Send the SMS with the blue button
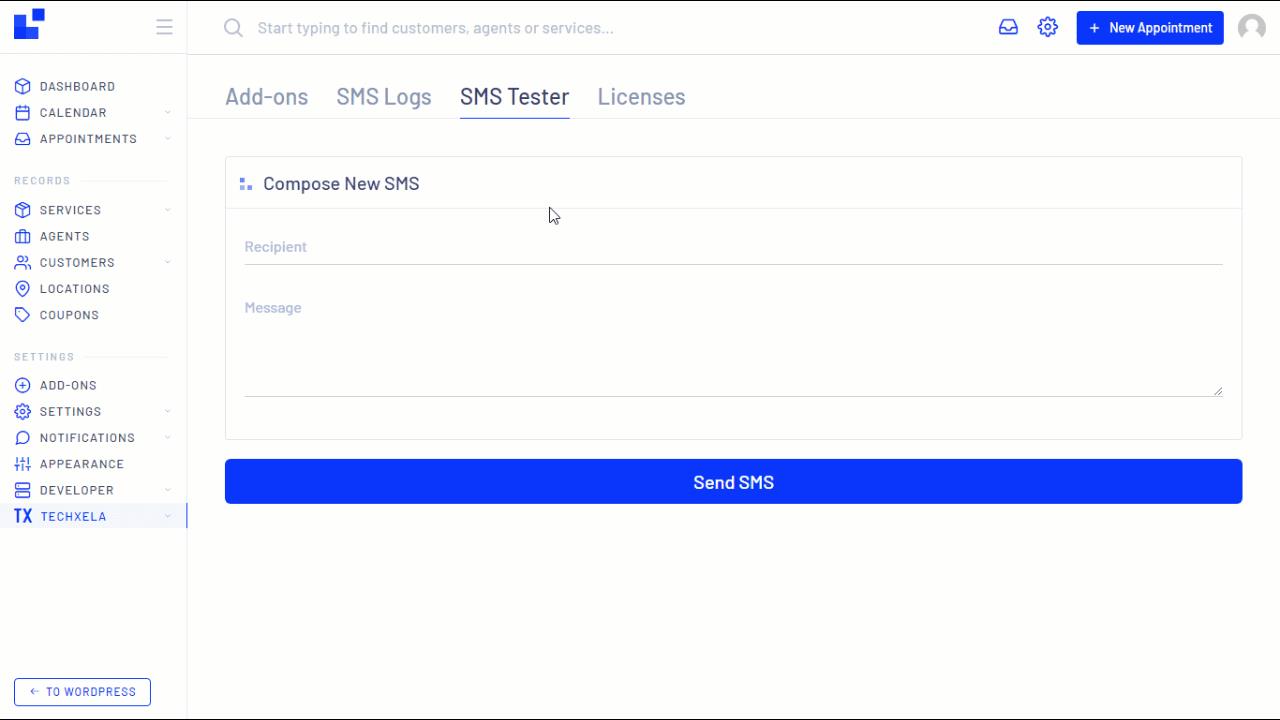Screen dimensions: 1280x720 (x=733, y=482)
